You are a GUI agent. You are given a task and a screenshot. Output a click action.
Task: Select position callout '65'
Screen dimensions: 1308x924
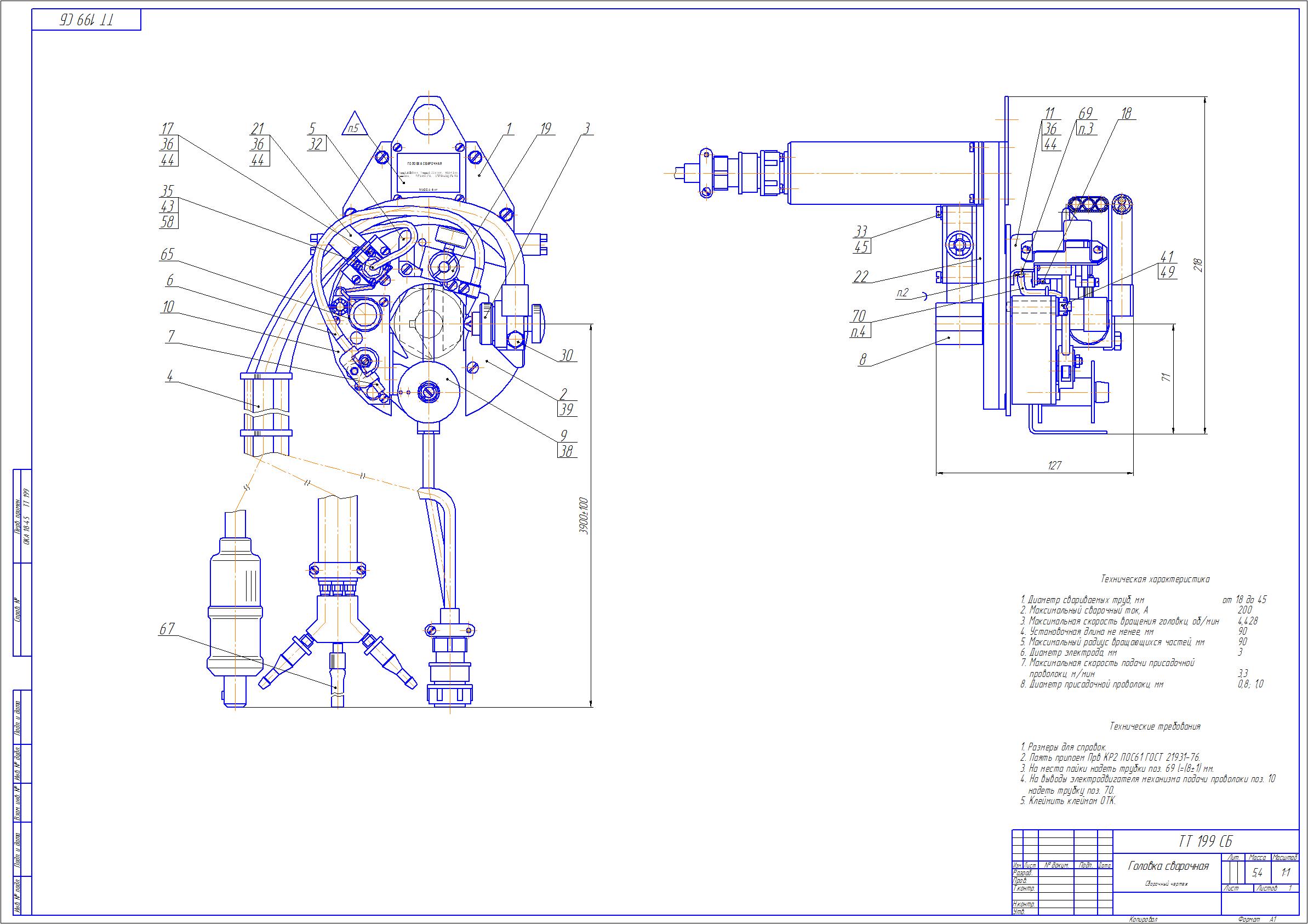pos(168,254)
